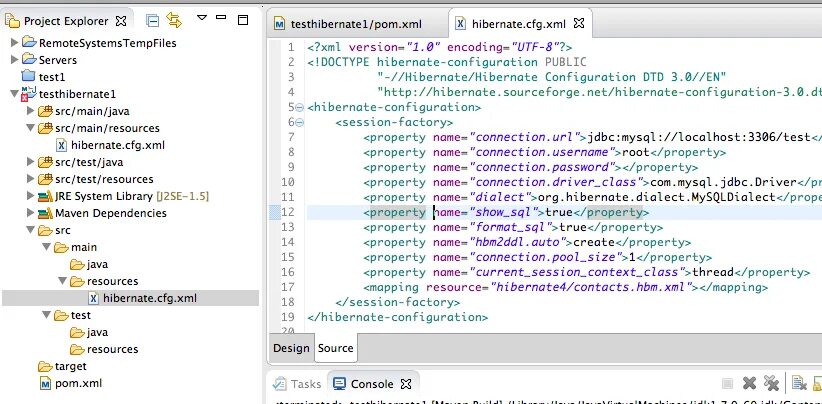This screenshot has height=404, width=822.
Task: Expand the src/main/java source folder
Action: pos(30,111)
